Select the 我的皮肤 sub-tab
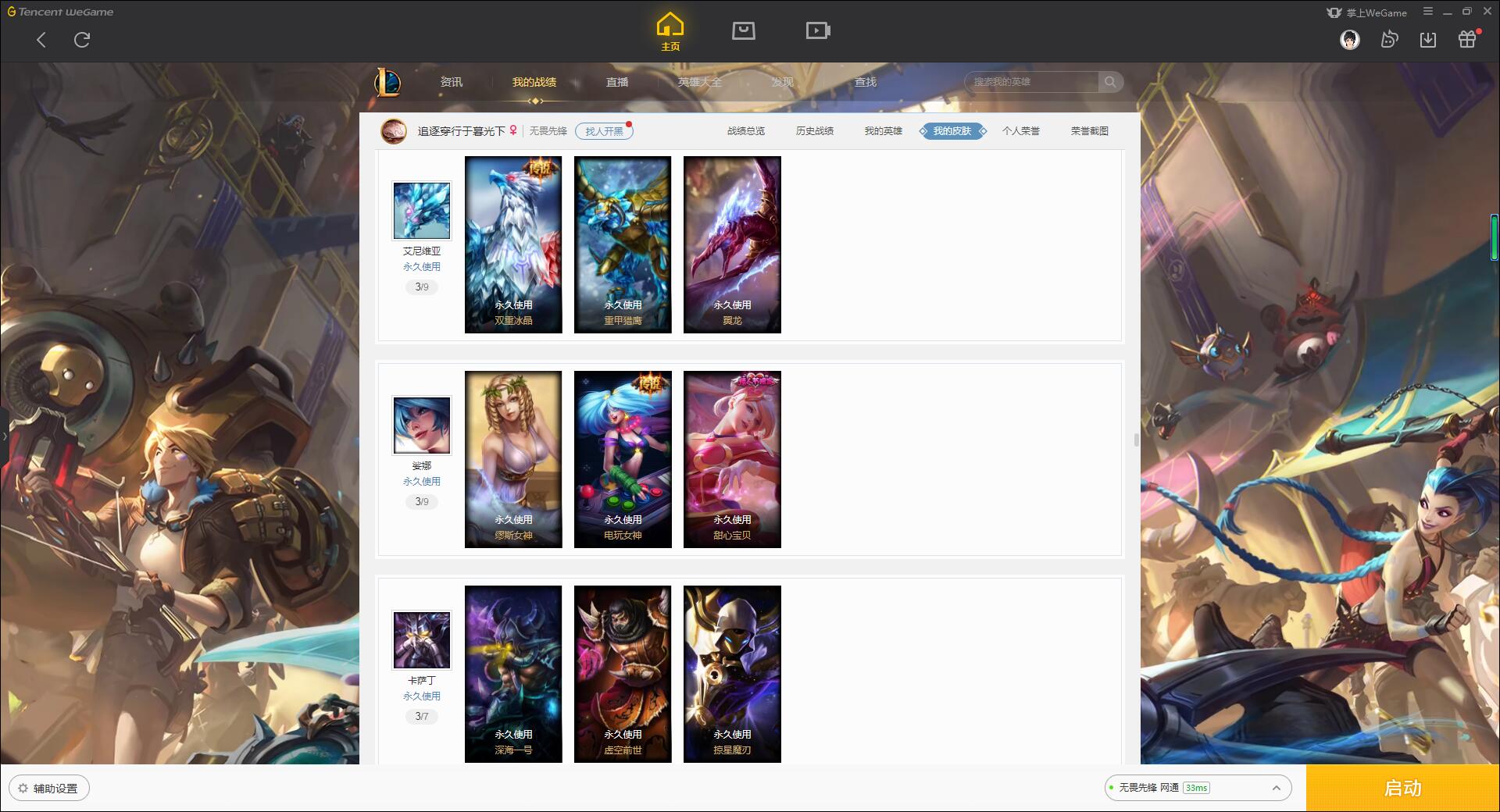This screenshot has height=812, width=1500. 952,131
